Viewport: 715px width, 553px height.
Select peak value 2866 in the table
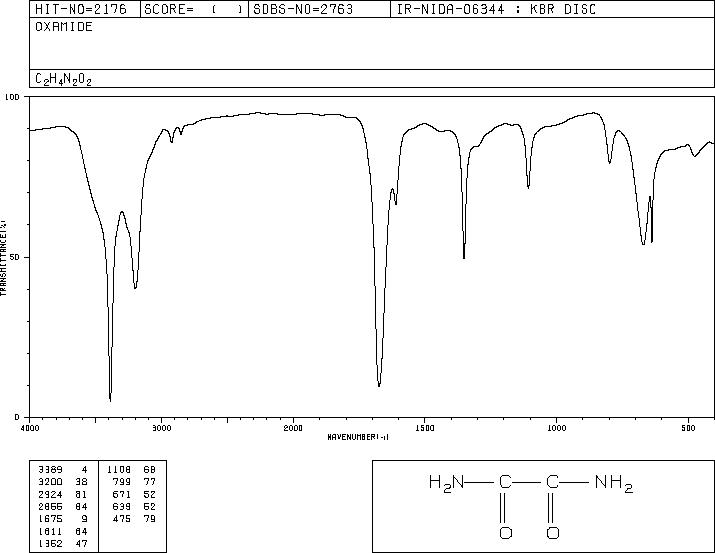[x=51, y=506]
